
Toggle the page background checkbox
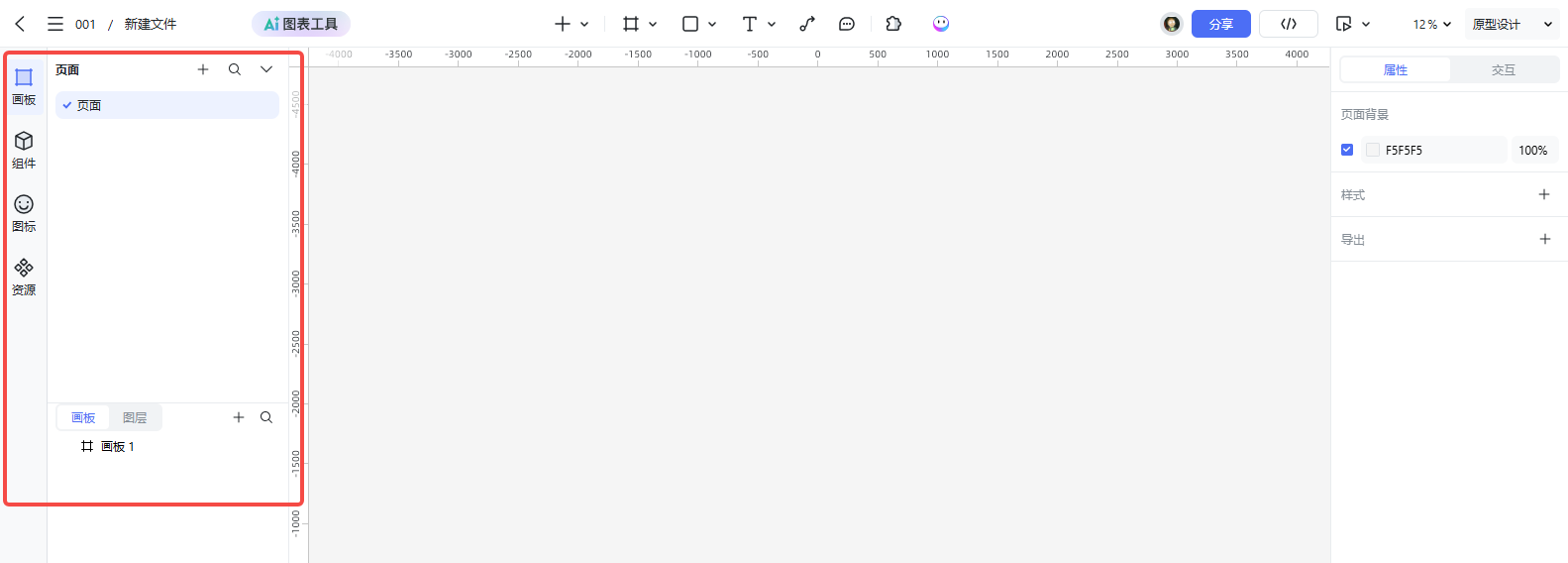pos(1347,150)
